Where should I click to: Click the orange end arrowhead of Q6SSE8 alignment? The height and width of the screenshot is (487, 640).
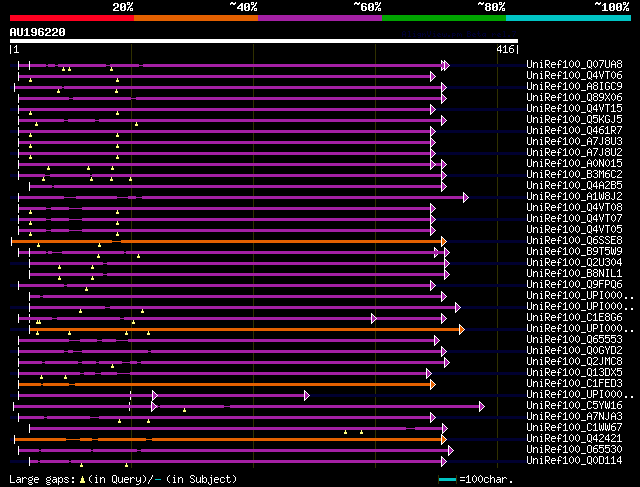point(444,242)
